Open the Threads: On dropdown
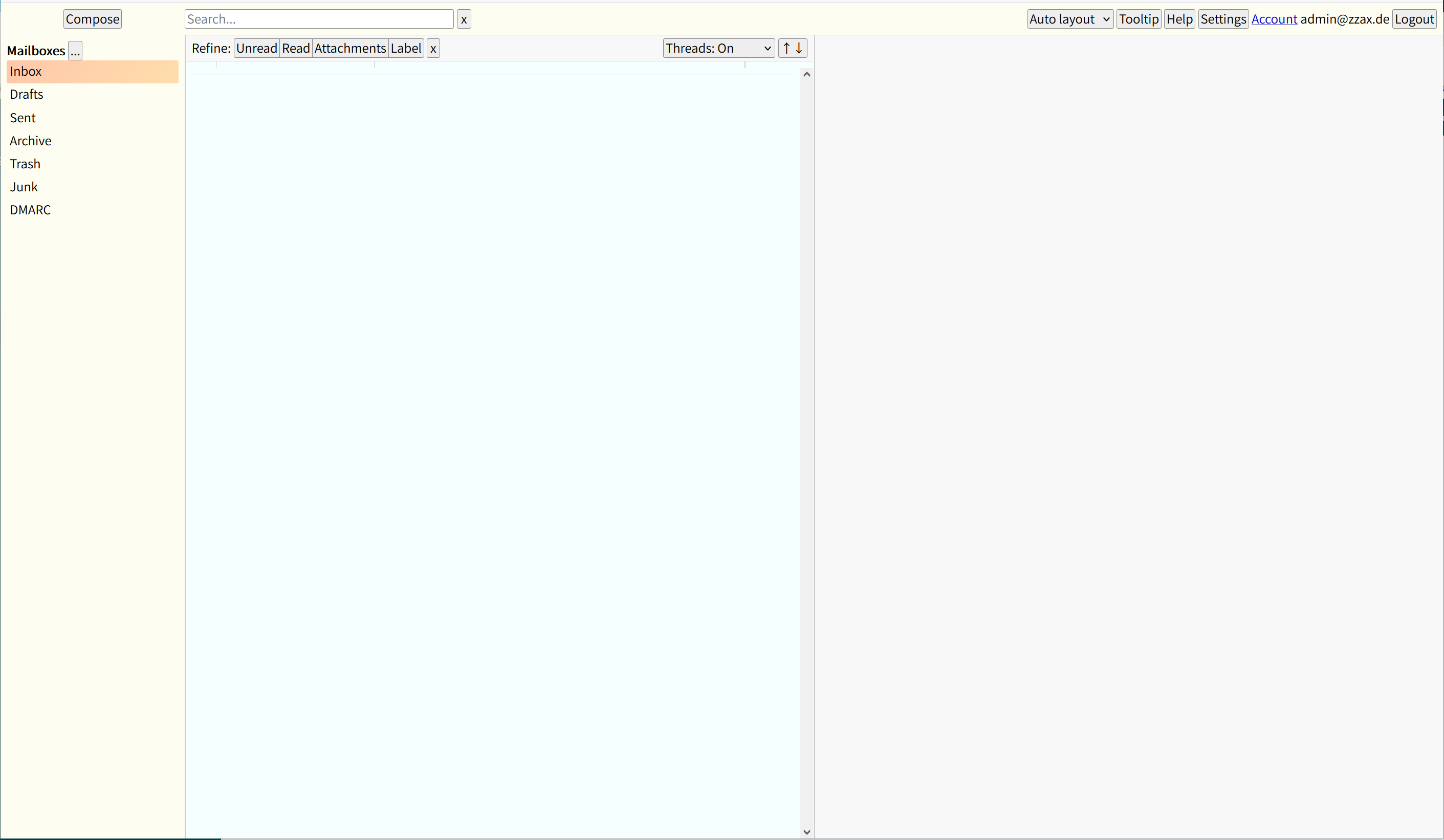1444x840 pixels. coord(718,49)
